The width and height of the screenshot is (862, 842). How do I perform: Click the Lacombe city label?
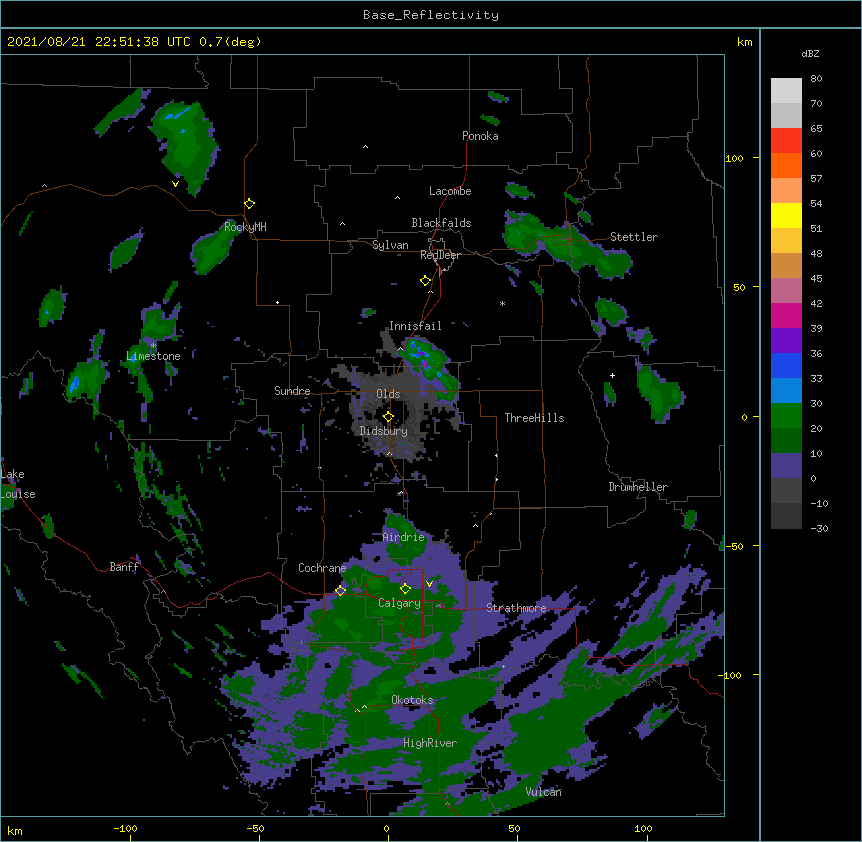(450, 191)
